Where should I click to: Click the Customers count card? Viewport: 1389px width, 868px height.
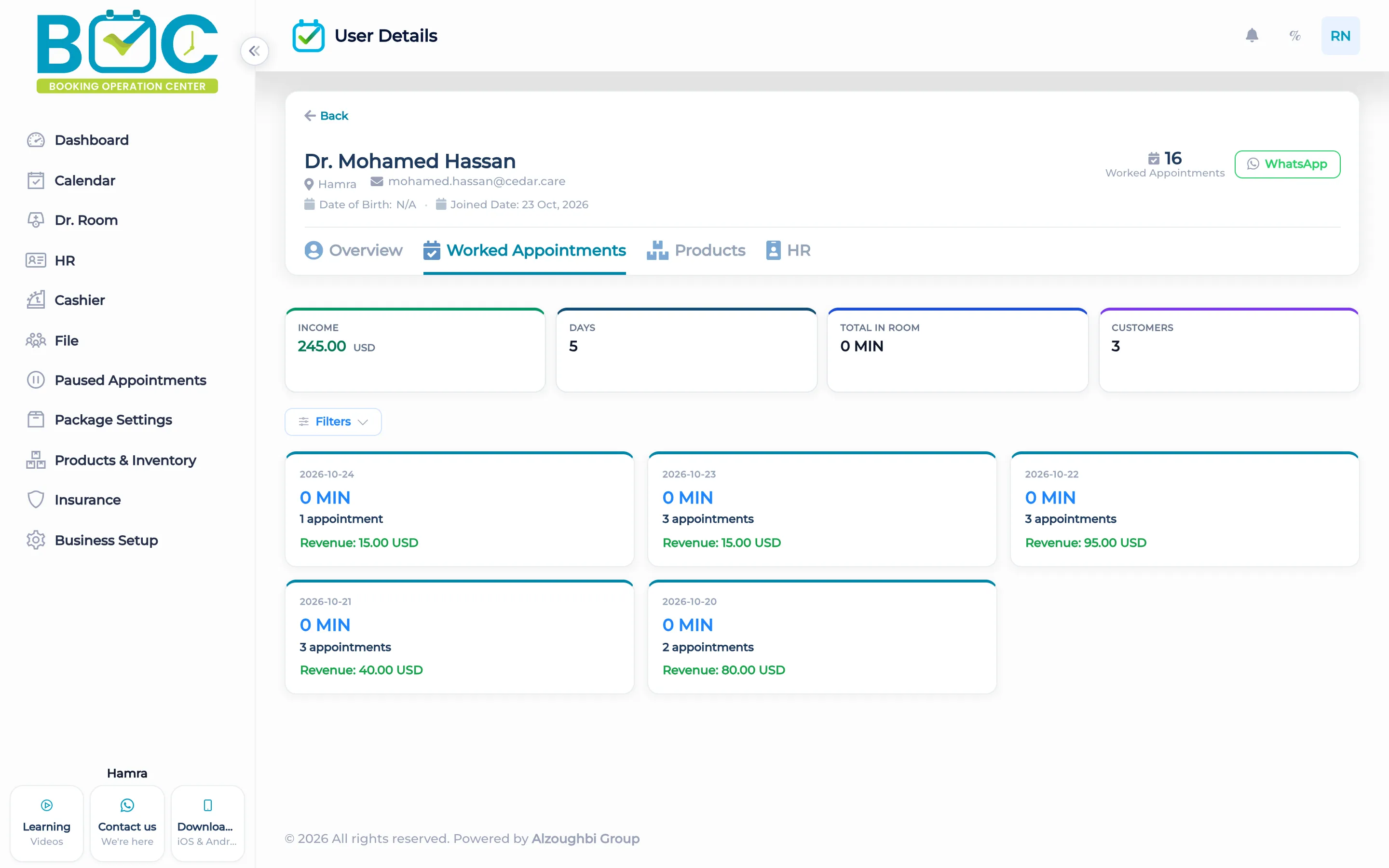1229,350
